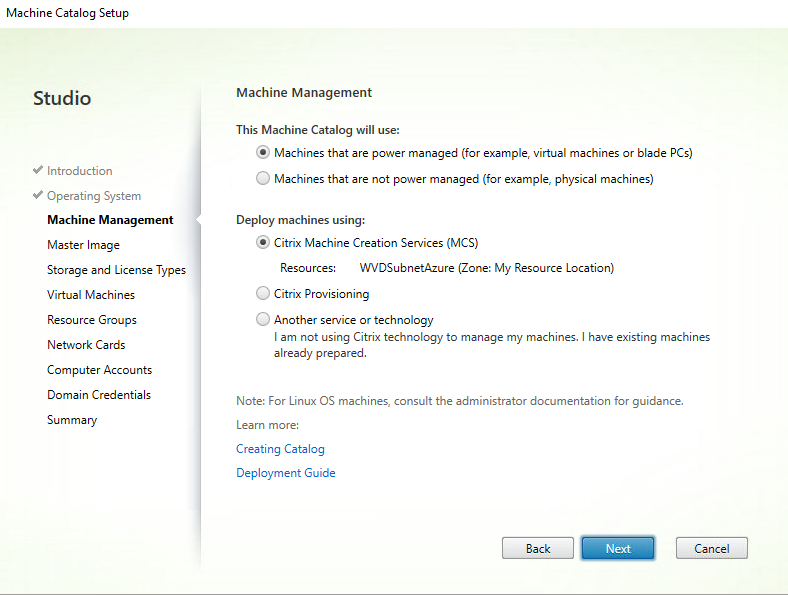Open the Summary step
The image size is (788, 595).
[x=72, y=420]
